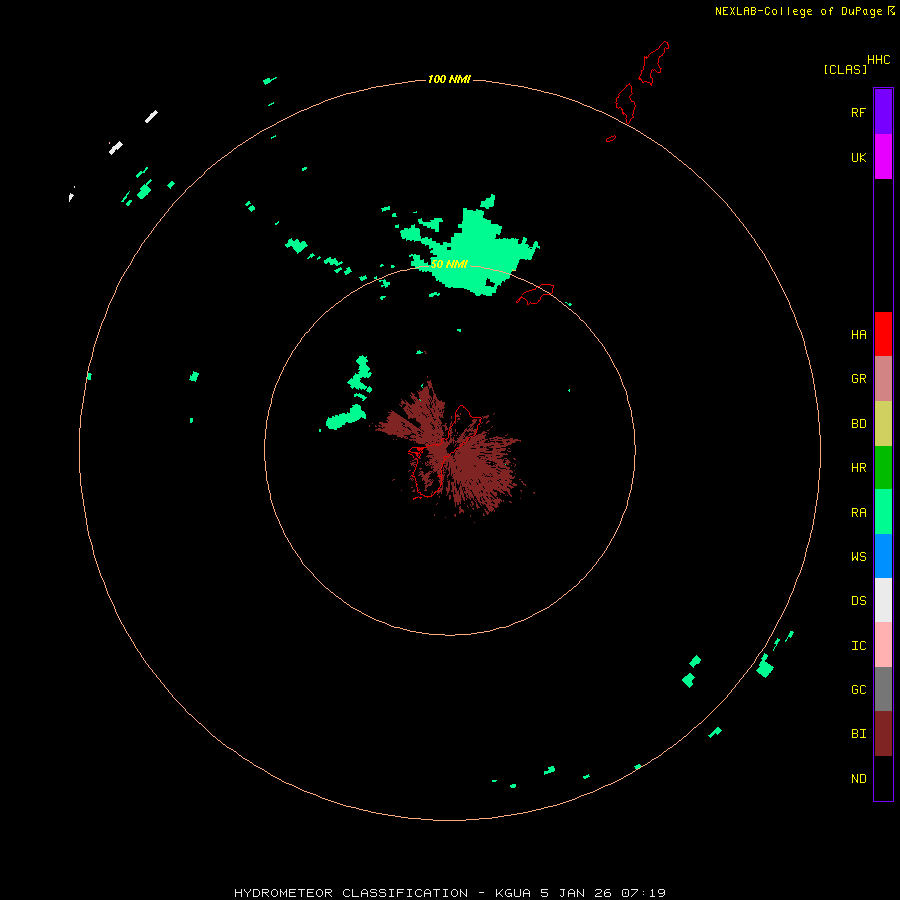The height and width of the screenshot is (900, 900).
Task: Click the RA legend label
Action: [858, 513]
